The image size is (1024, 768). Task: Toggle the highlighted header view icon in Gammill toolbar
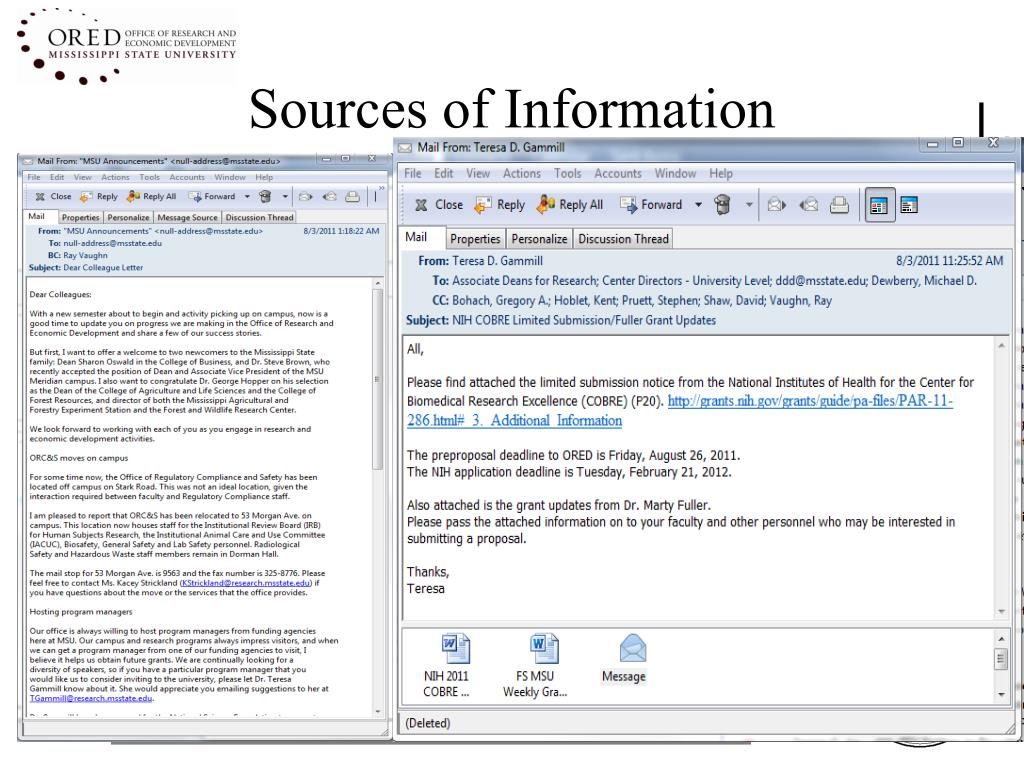879,205
